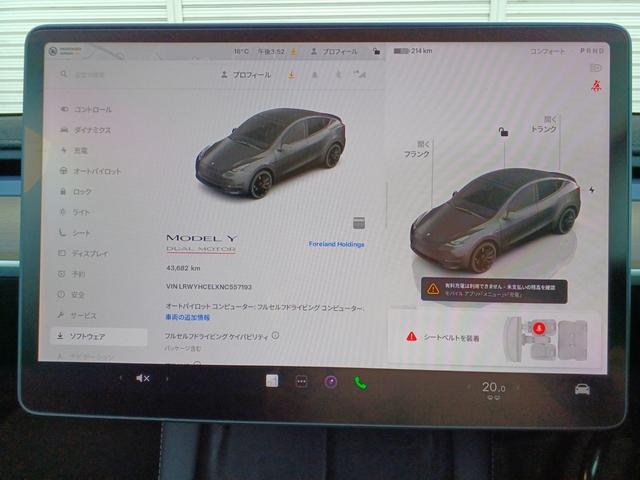This screenshot has height=480, width=640.
Task: Lower cabin temperature with left arrow
Action: 469,387
